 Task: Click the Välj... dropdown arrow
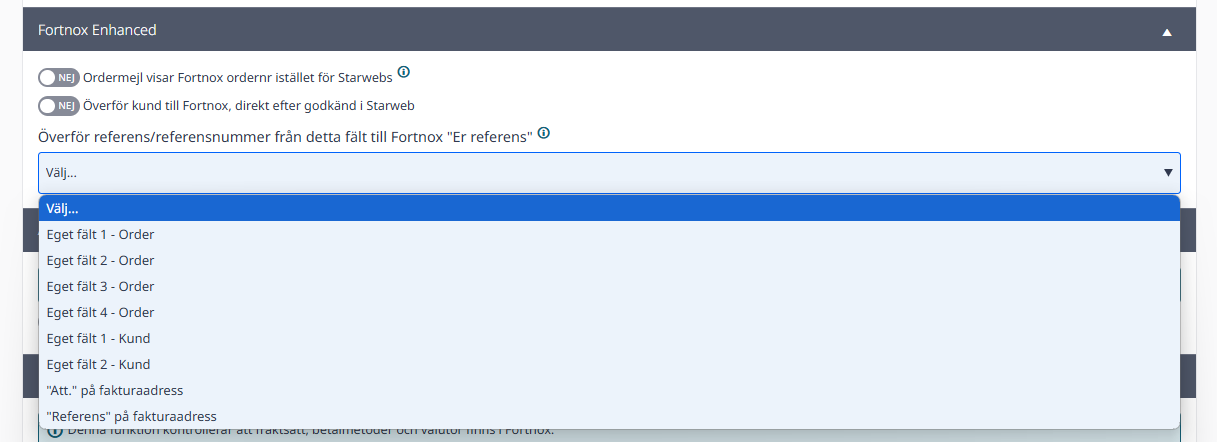coord(1167,173)
